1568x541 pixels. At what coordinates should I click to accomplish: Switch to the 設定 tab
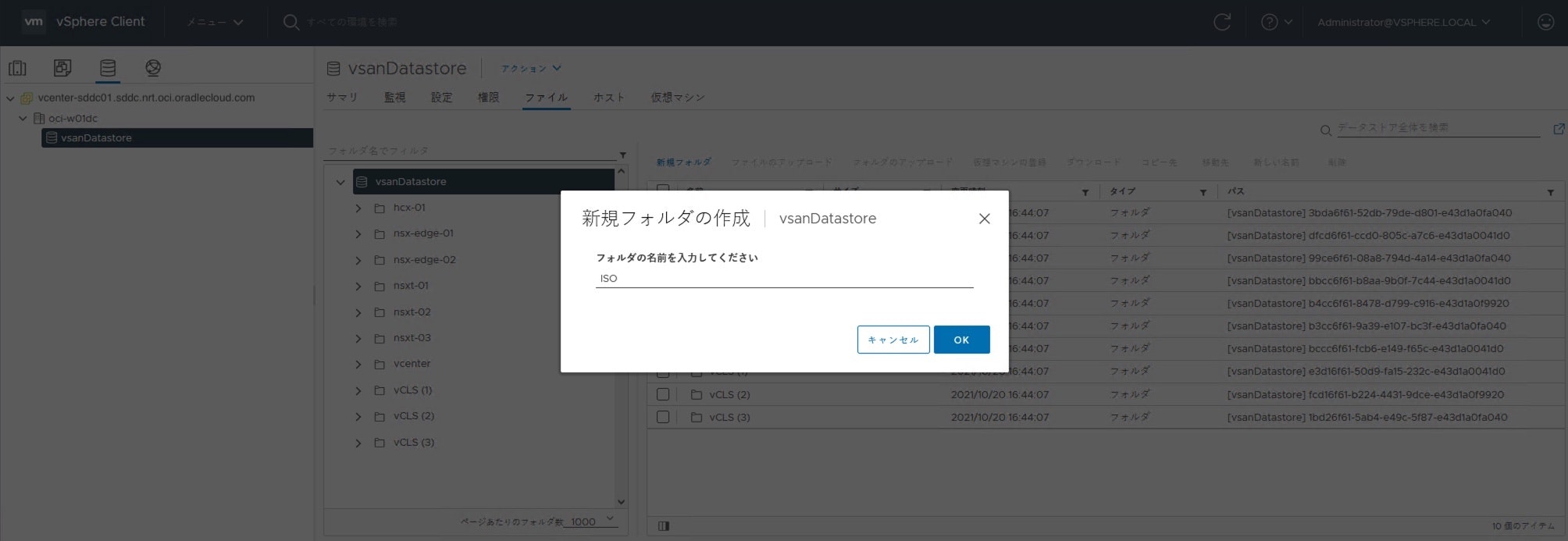441,97
